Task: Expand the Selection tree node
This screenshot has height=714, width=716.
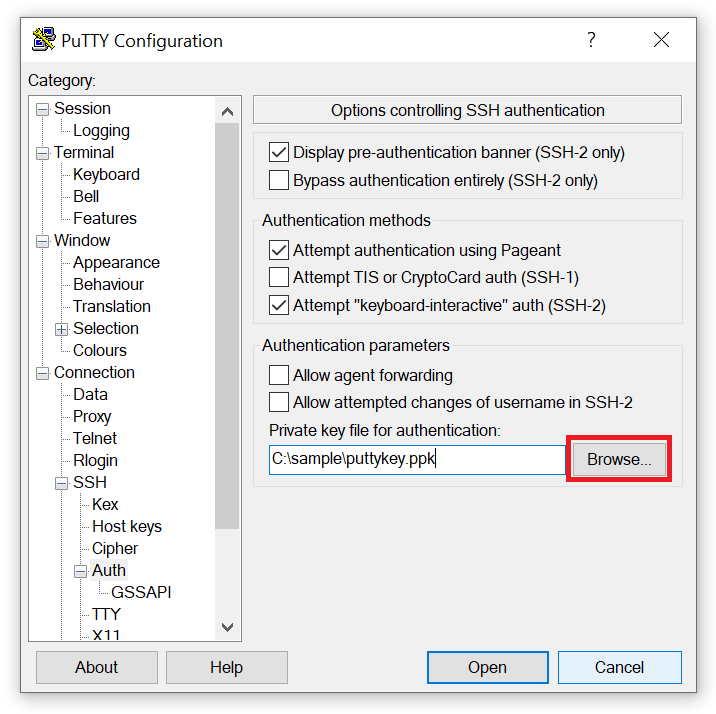Action: pyautogui.click(x=62, y=329)
